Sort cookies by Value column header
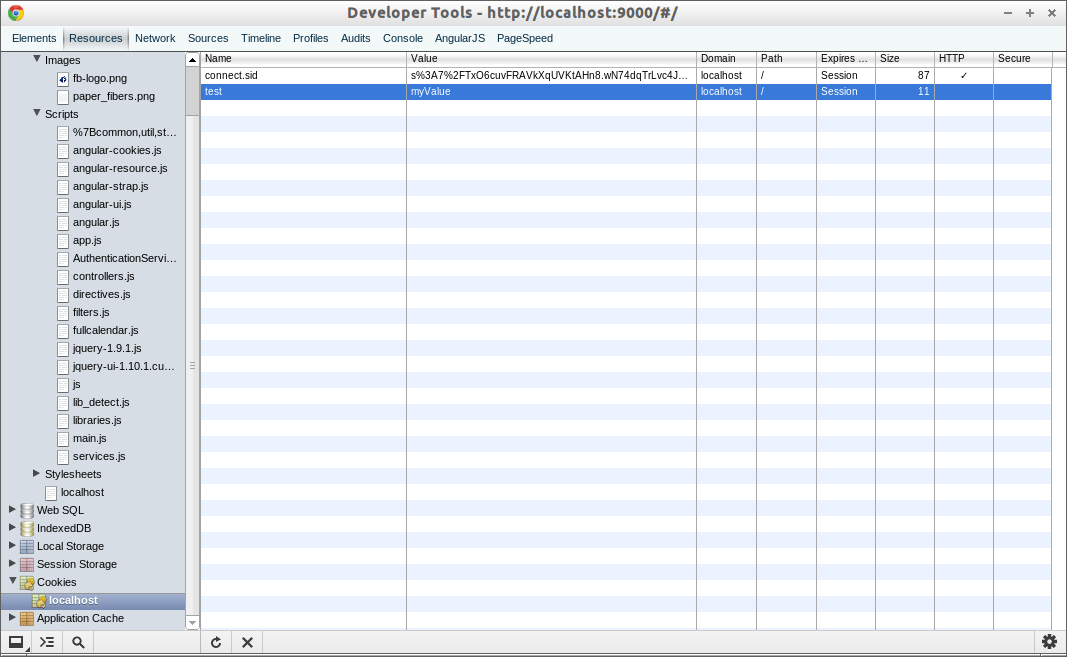 (551, 59)
